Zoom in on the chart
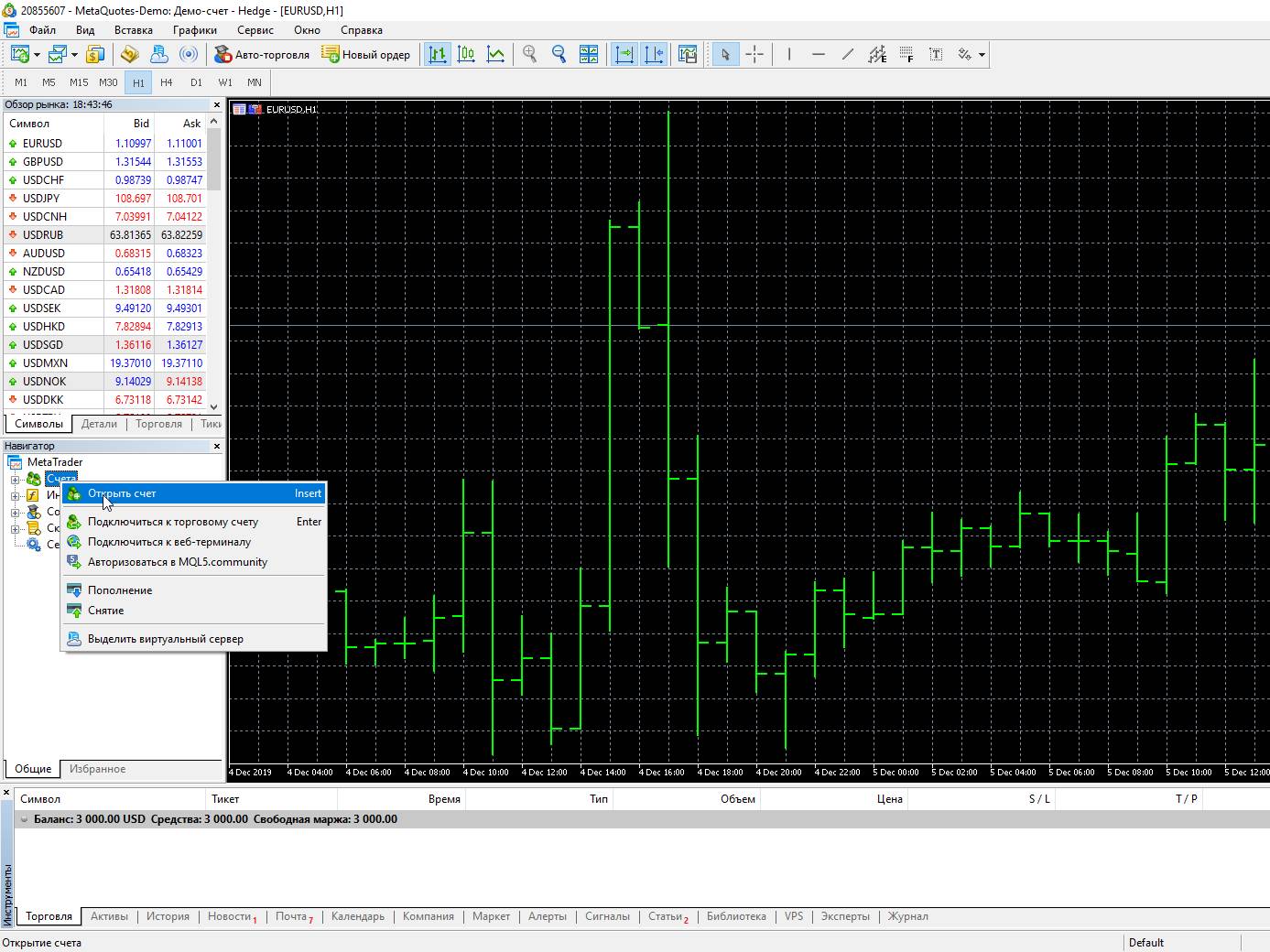The width and height of the screenshot is (1270, 952). (x=529, y=55)
